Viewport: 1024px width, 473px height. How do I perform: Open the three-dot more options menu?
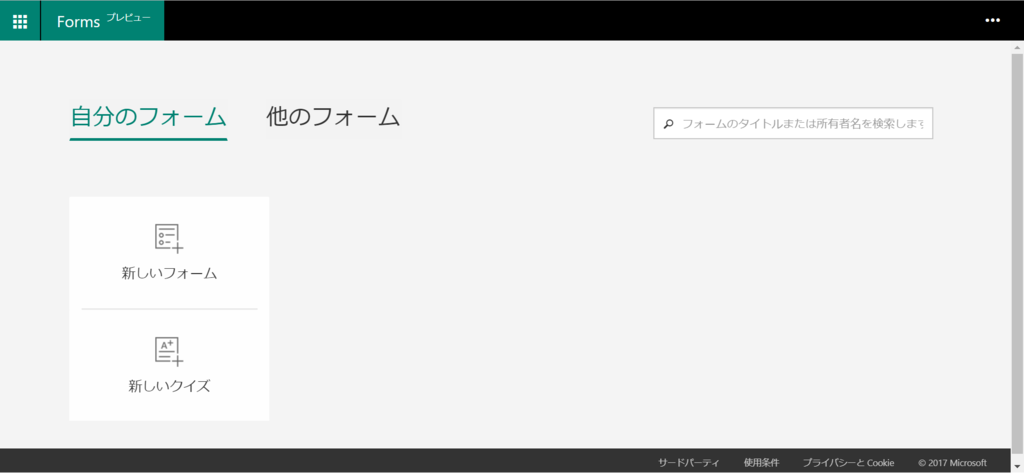(992, 21)
